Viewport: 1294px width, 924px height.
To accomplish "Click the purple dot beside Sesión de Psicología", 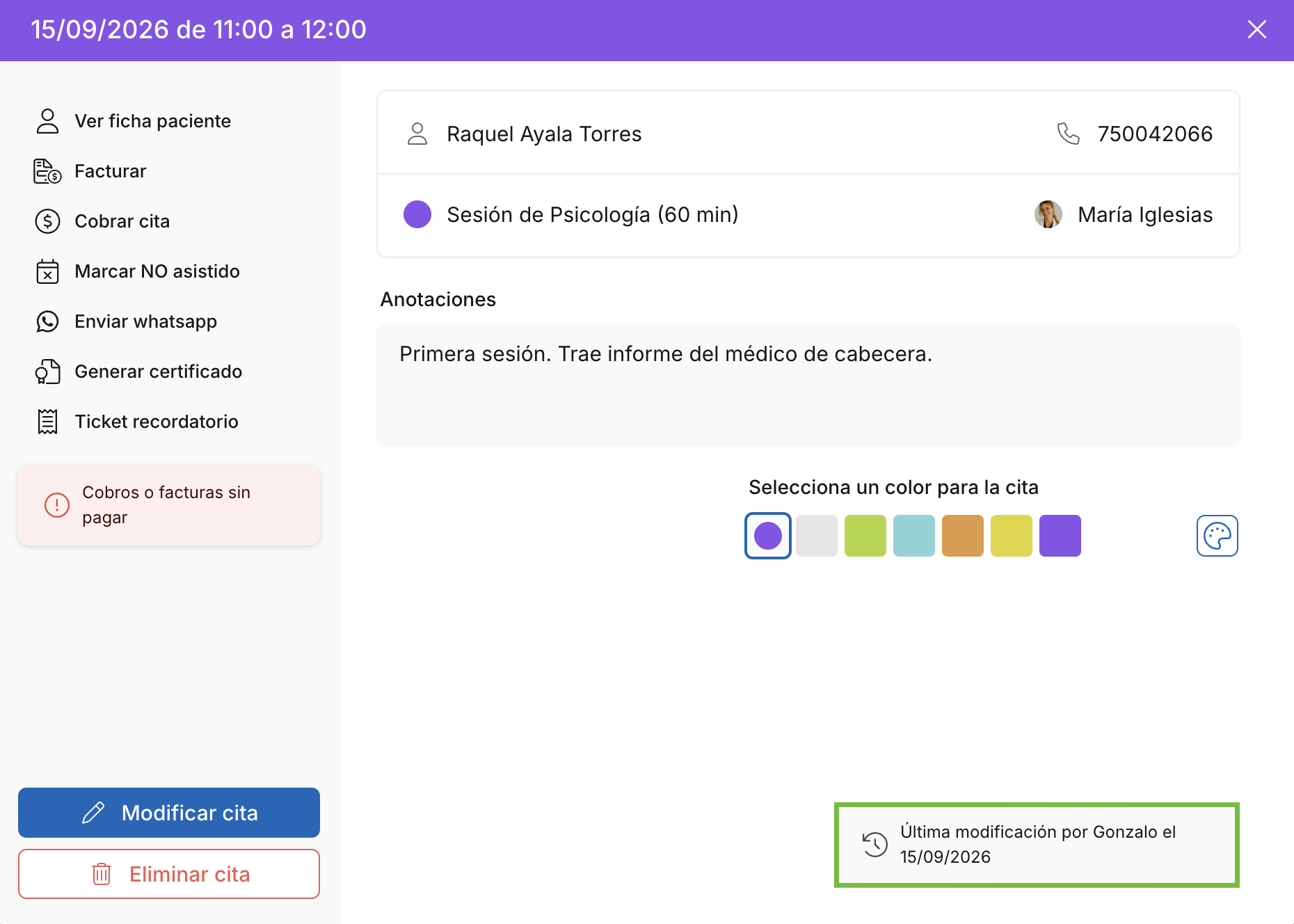I will (x=417, y=214).
